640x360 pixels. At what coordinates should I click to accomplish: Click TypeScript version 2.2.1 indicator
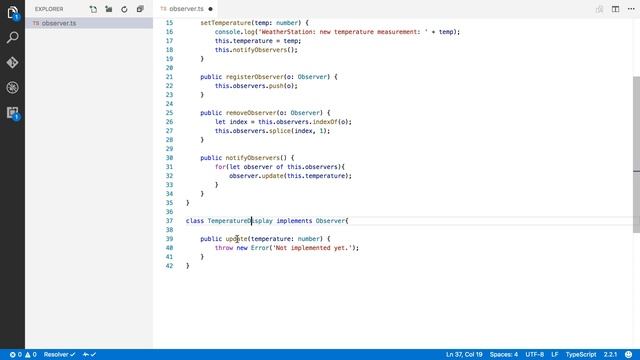610,355
